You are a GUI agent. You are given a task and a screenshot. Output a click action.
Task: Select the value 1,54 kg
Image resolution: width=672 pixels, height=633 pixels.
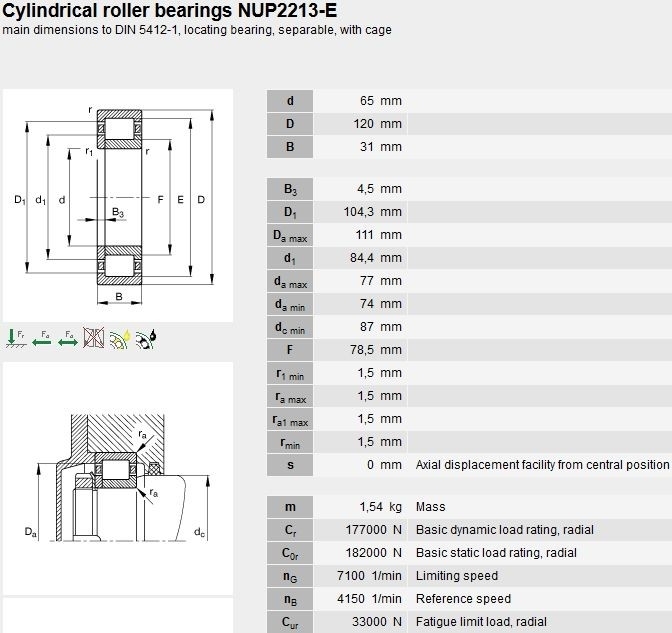tap(381, 507)
